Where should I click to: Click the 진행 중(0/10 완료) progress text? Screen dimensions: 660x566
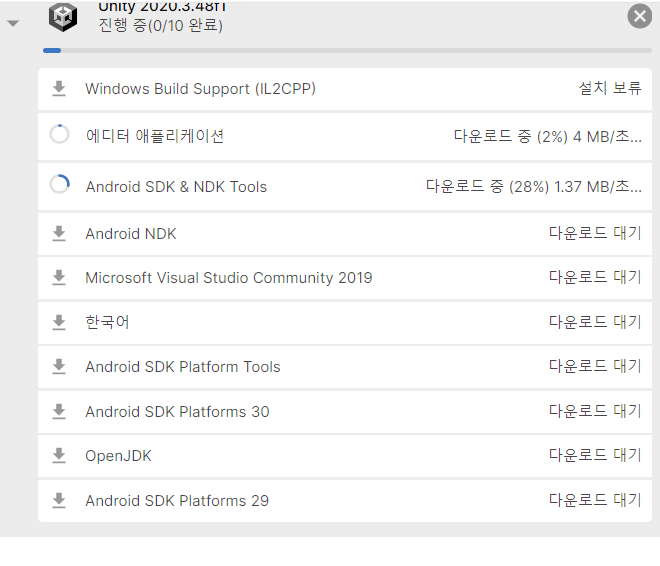[x=160, y=26]
